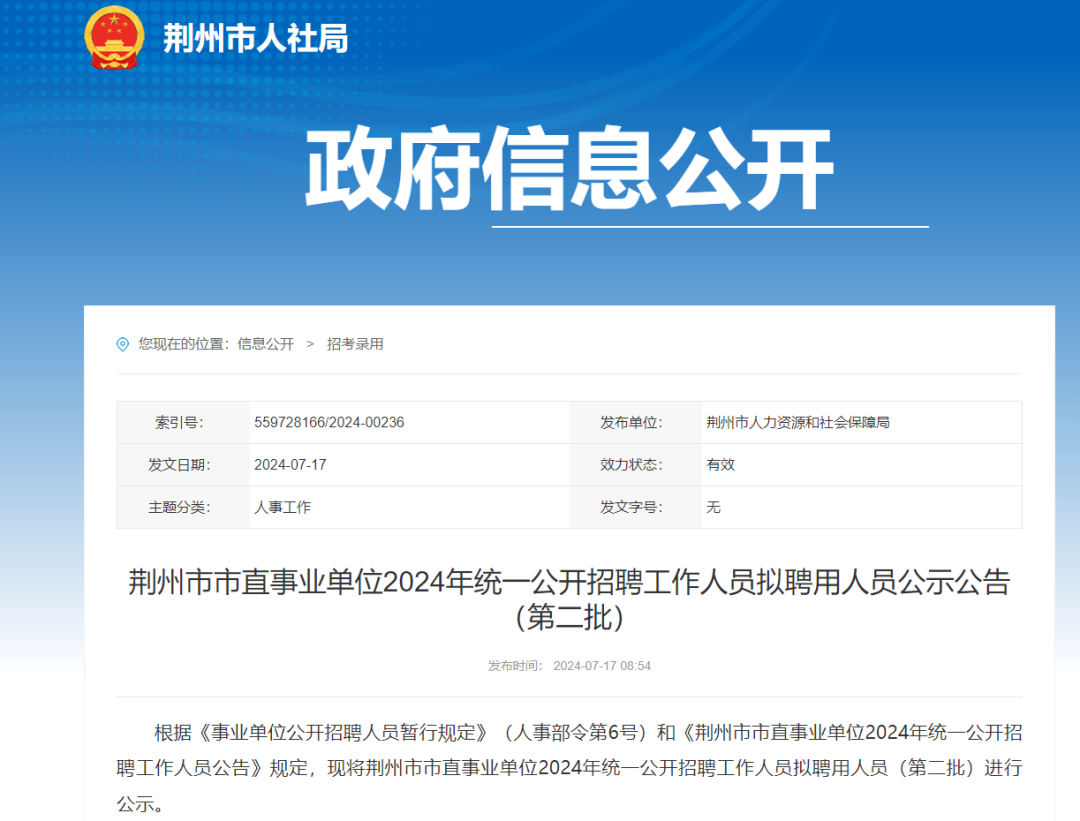Click the (第二批) subtitle line

point(570,617)
